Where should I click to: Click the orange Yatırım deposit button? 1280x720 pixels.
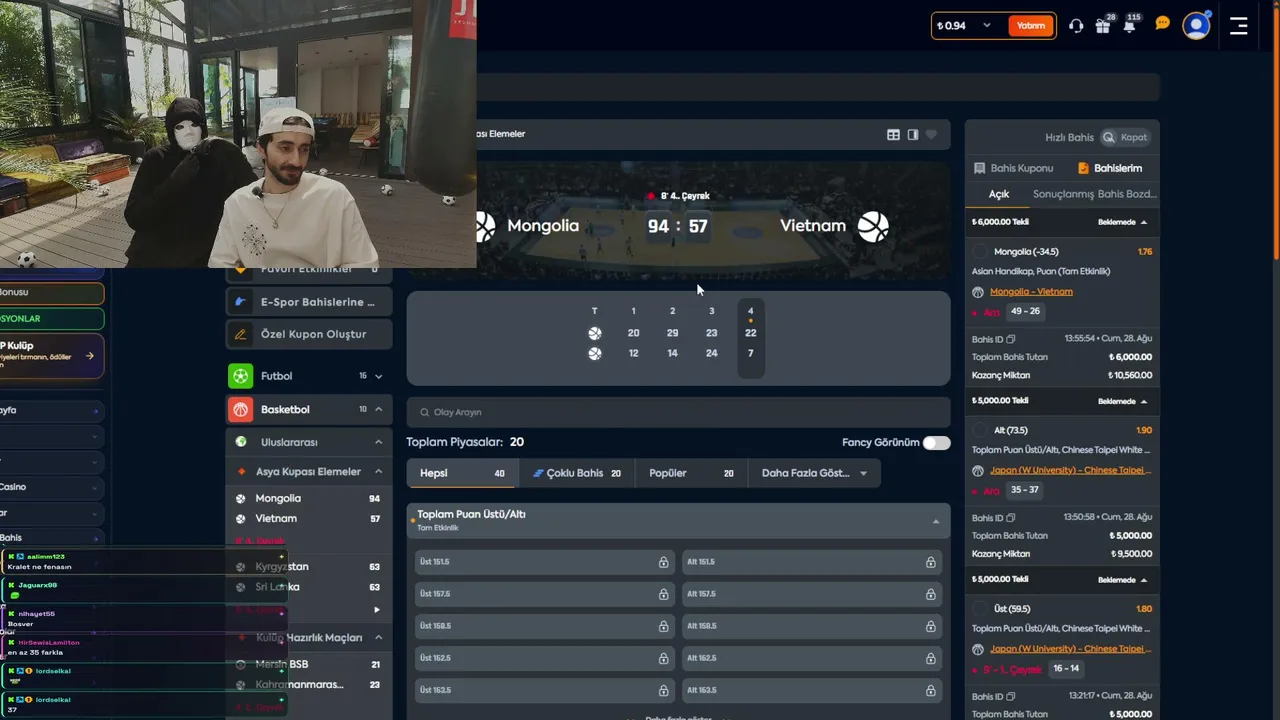(1031, 26)
